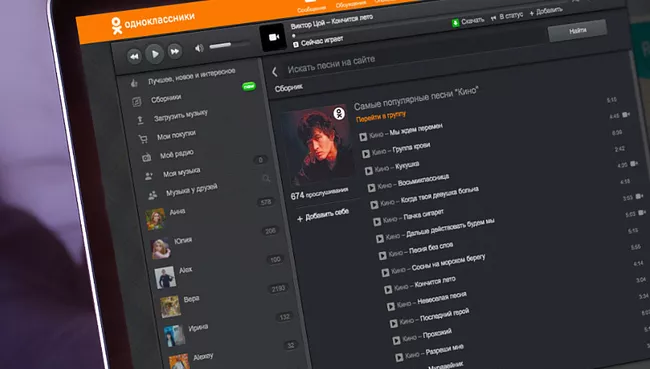Follow the 'Перейти в группу' link
The image size is (650, 369).
coord(381,117)
